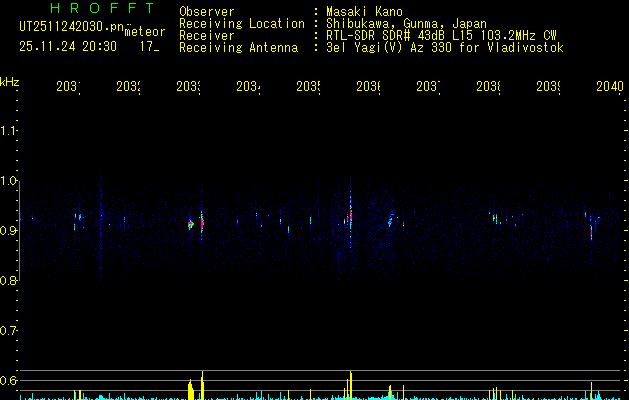This screenshot has height=400, width=629.
Task: Click the meteor count value 17
Action: coord(149,47)
